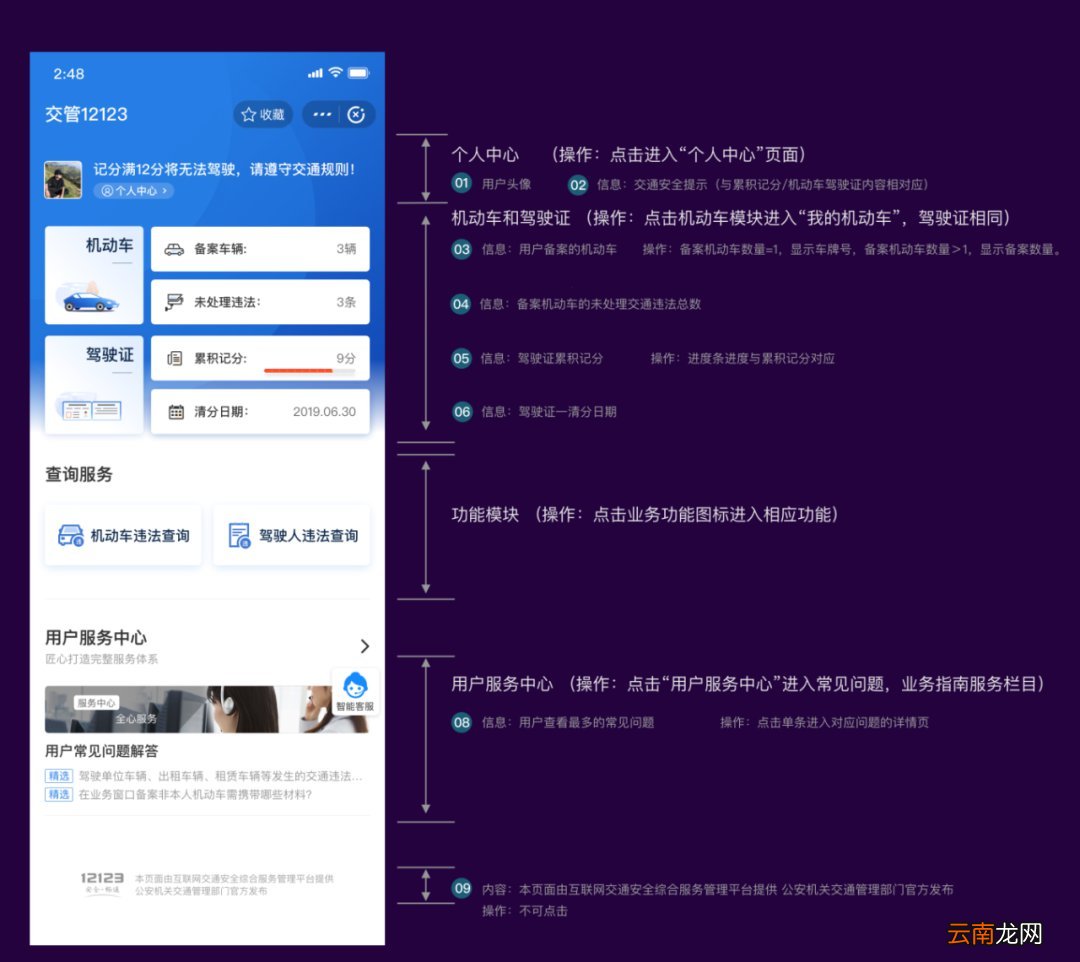
Task: Click the calendar icon beside 清分日期
Action: click(x=172, y=411)
